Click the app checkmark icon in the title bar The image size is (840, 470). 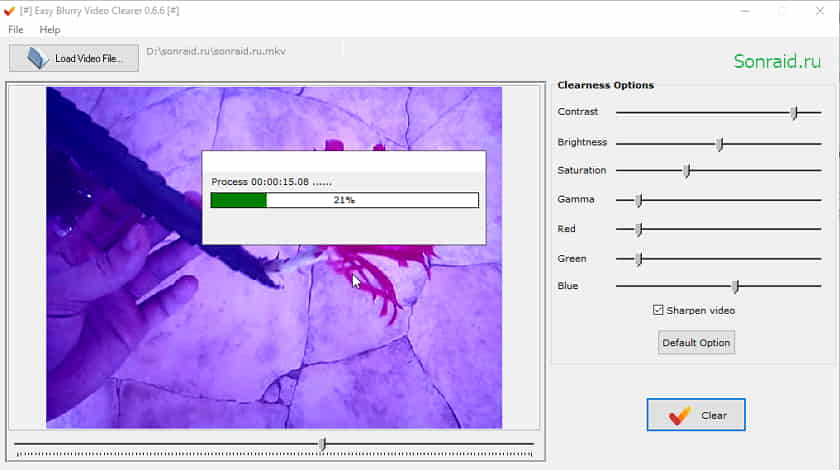pyautogui.click(x=9, y=11)
